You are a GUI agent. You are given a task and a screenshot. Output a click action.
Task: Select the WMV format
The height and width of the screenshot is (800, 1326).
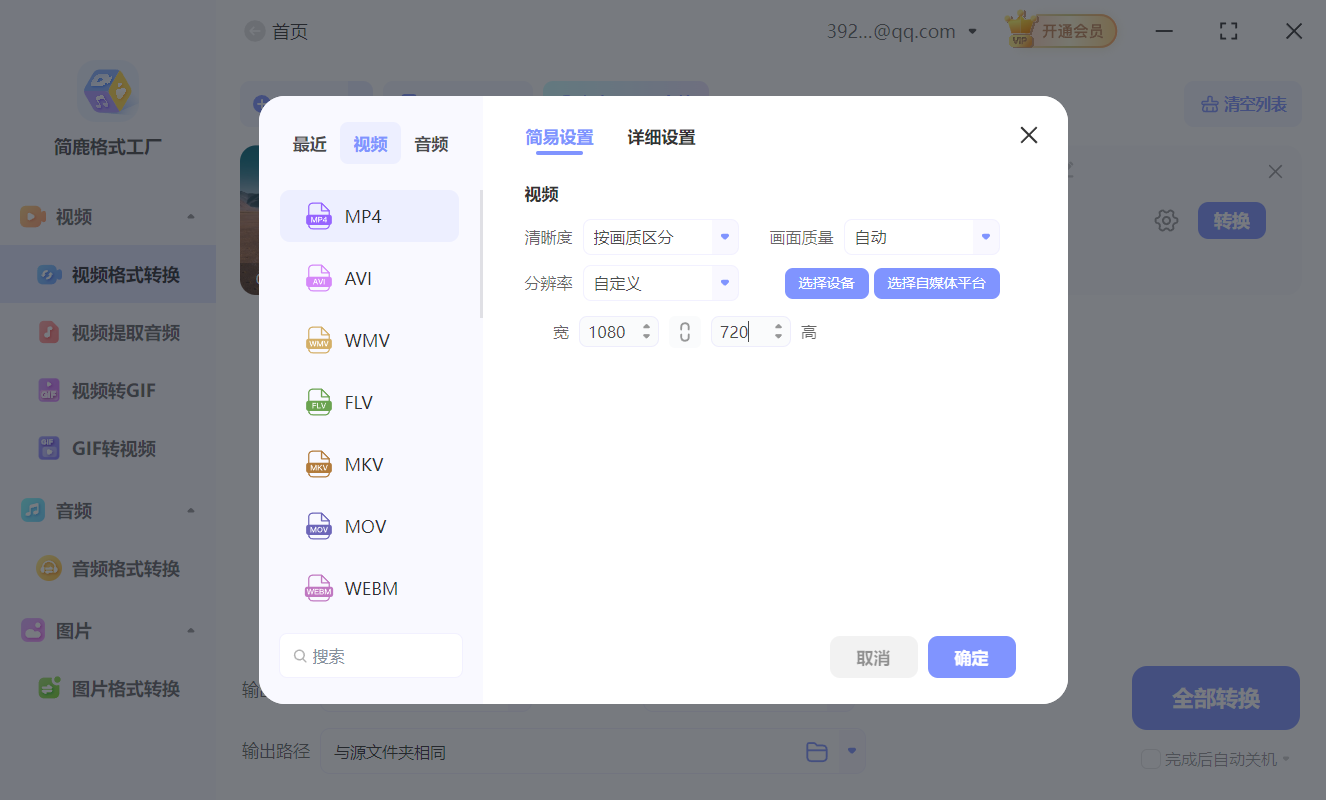[369, 340]
